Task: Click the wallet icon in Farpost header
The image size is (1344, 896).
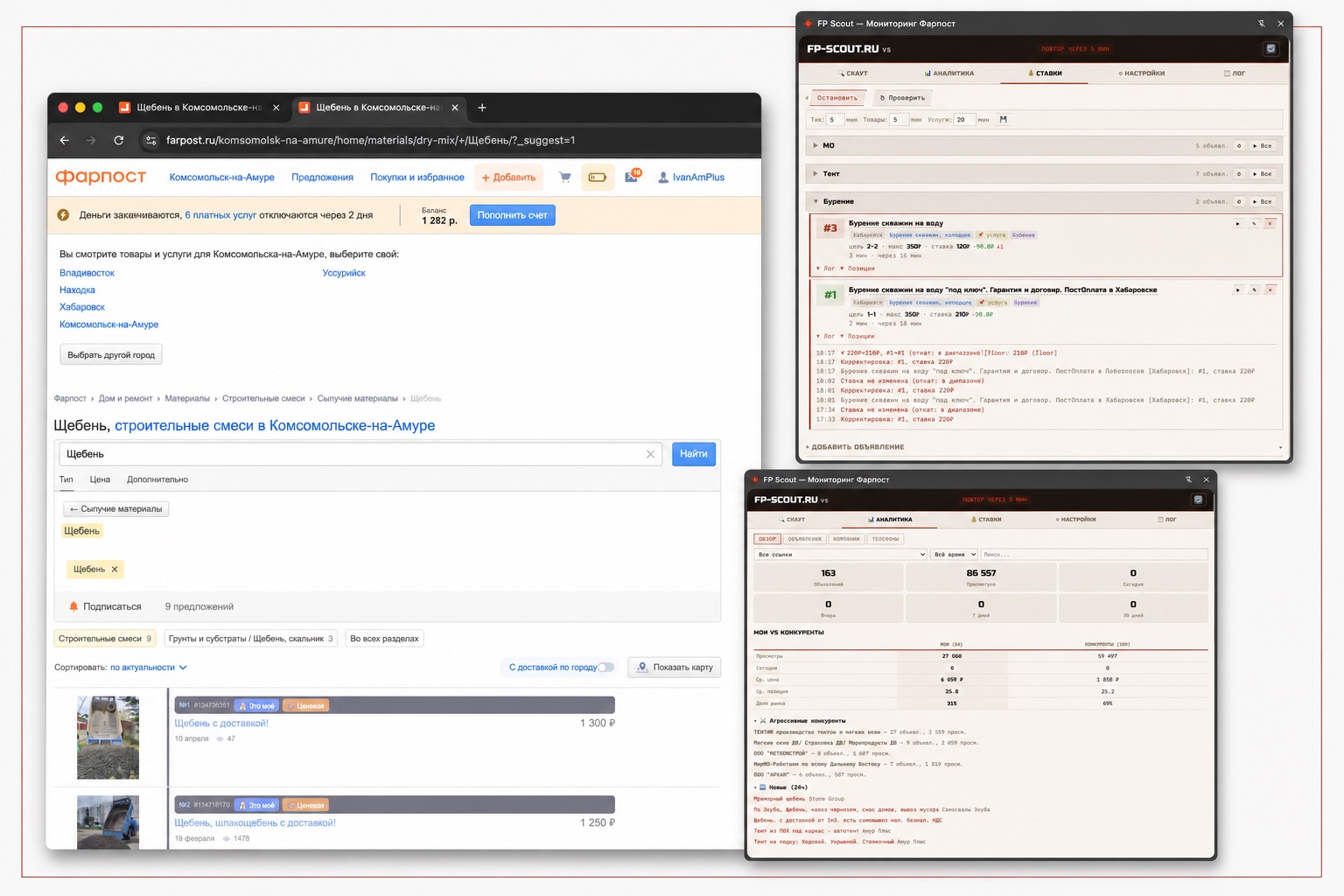Action: (x=598, y=178)
